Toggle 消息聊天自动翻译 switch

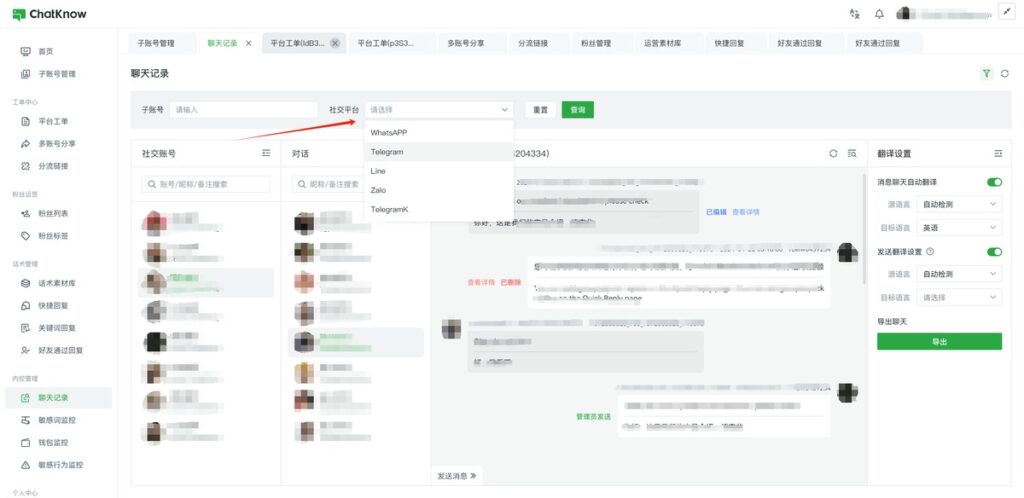(994, 182)
